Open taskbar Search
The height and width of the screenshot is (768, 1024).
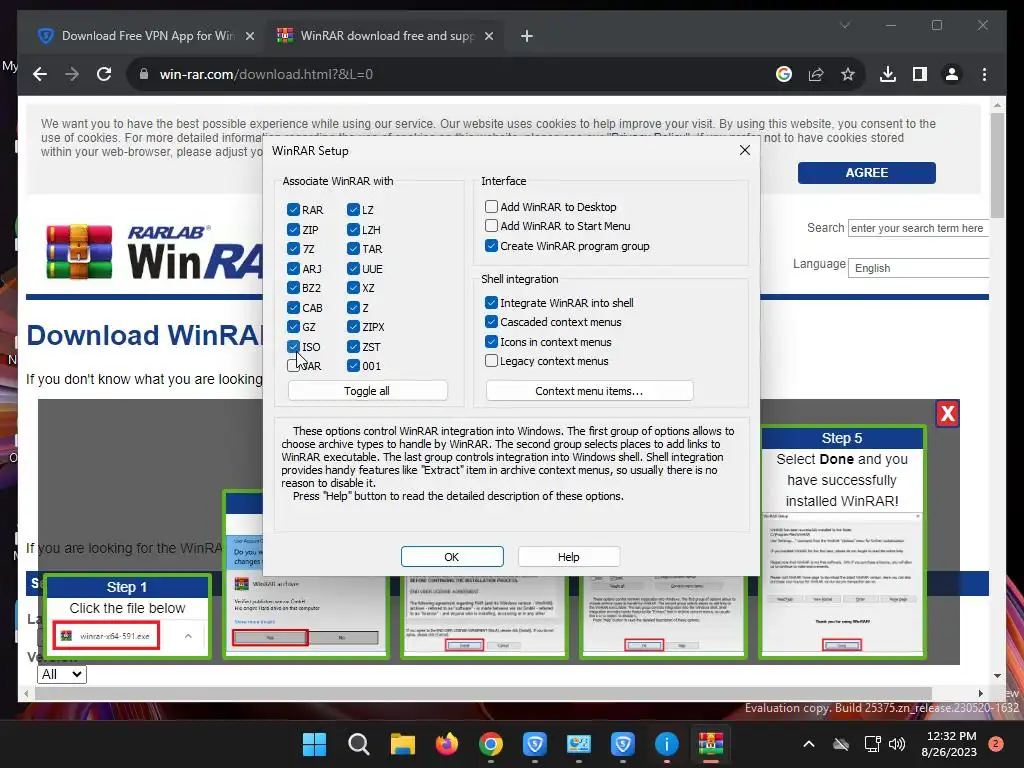pos(359,744)
